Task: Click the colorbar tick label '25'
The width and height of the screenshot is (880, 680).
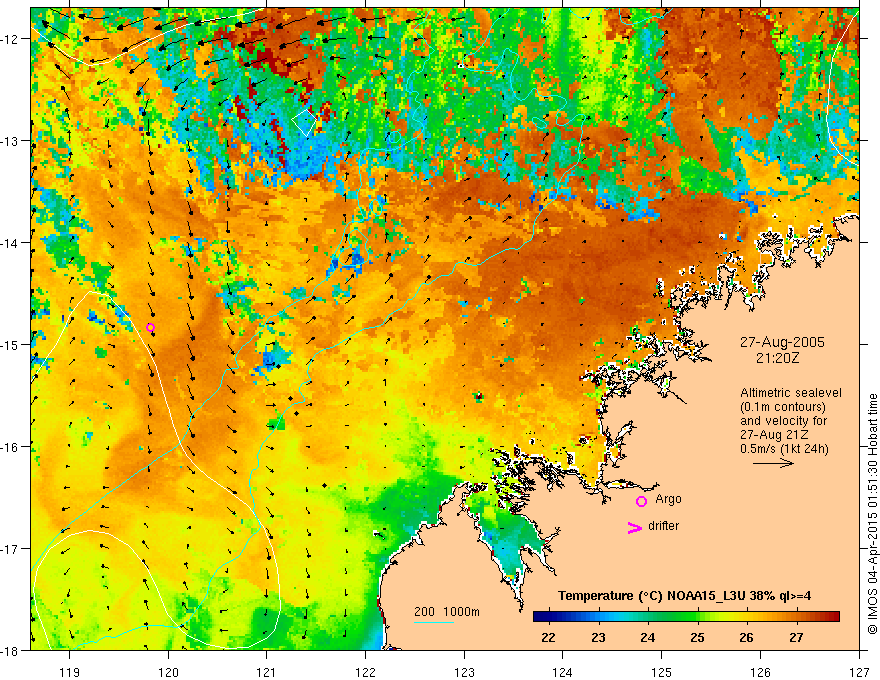Action: pos(697,637)
